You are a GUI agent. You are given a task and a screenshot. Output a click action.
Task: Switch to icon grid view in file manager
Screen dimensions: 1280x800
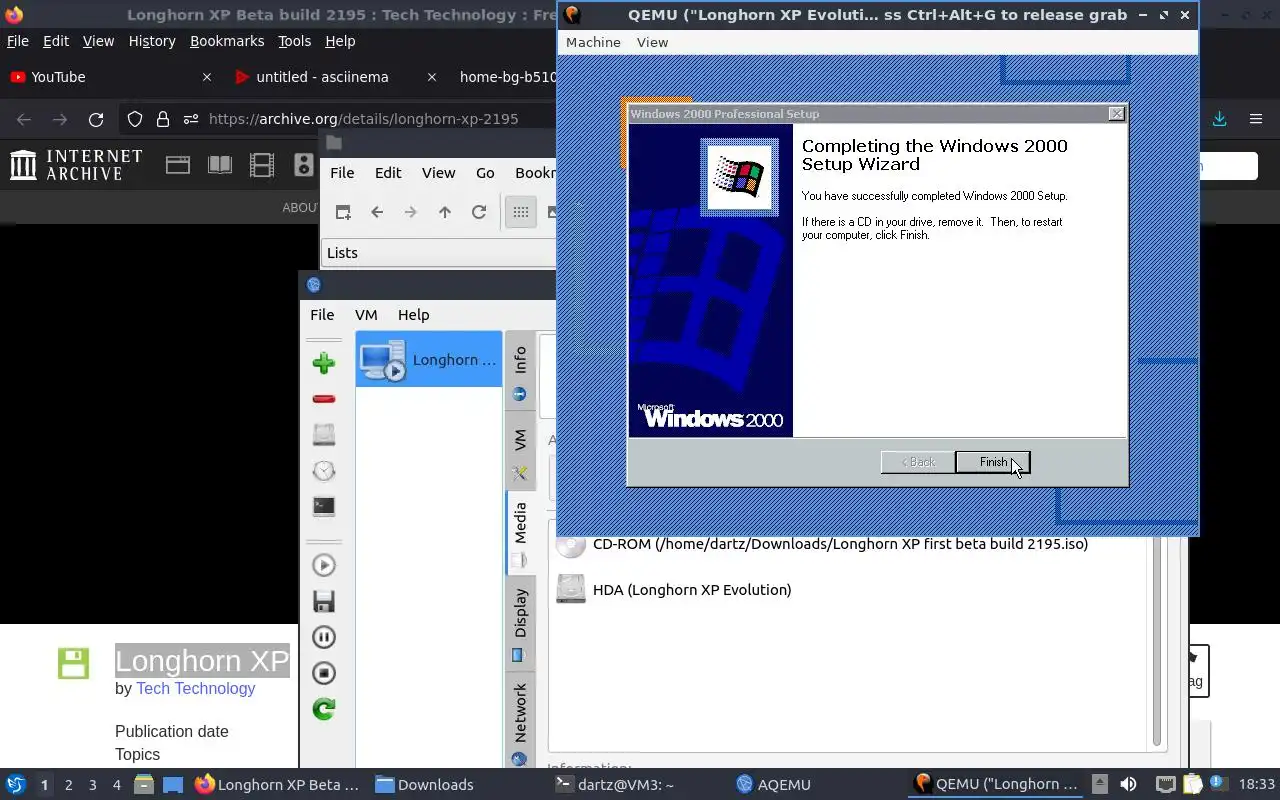click(521, 212)
